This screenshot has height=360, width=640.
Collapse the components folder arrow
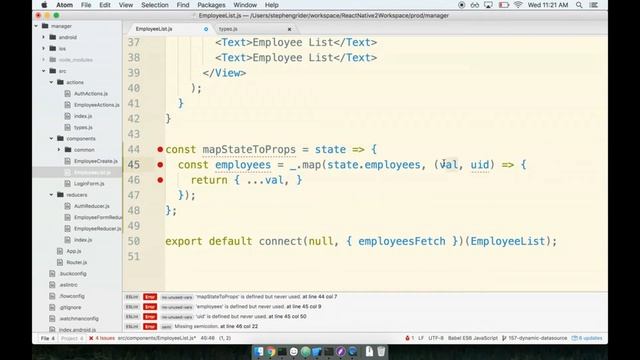51,139
